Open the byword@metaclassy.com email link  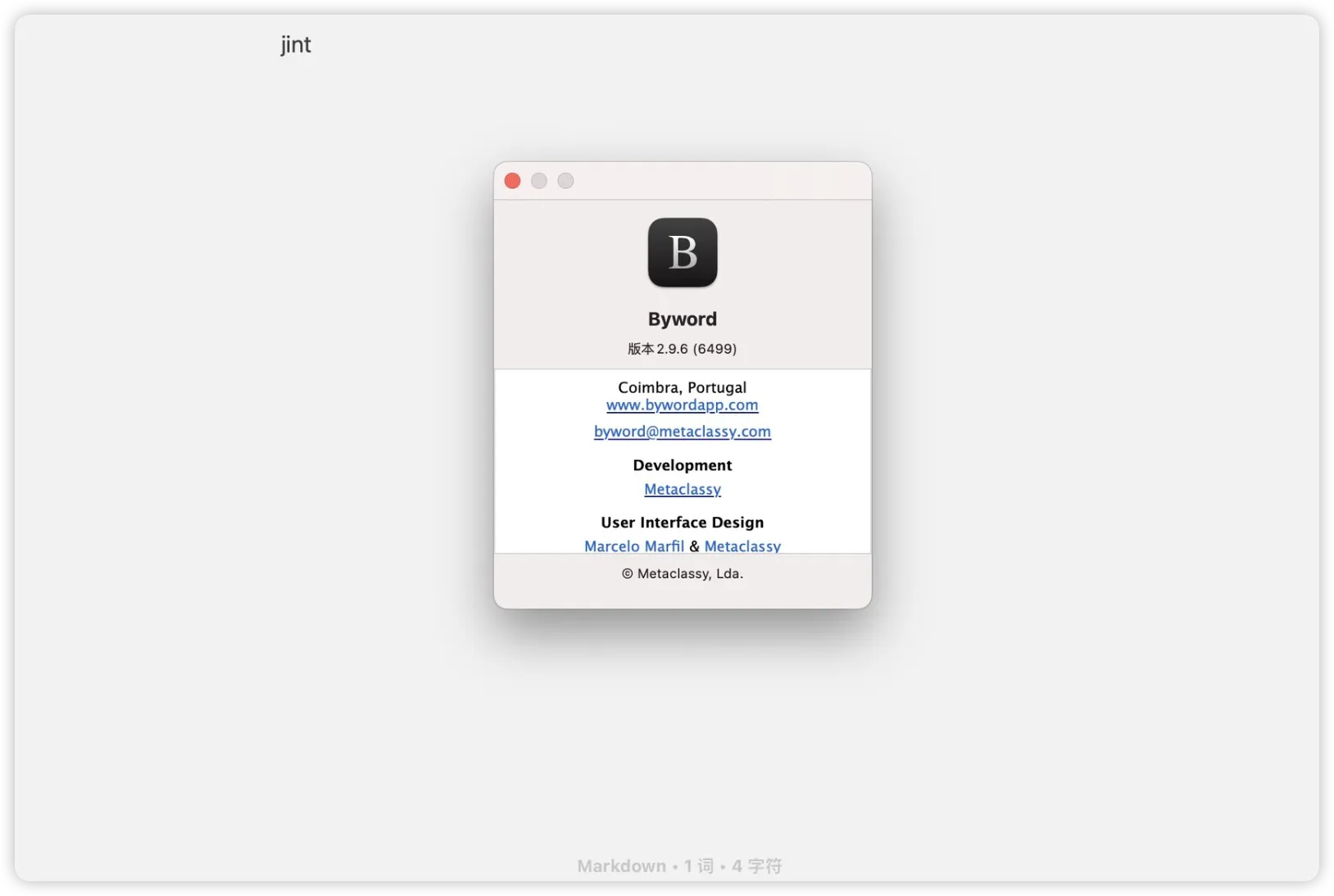click(683, 432)
